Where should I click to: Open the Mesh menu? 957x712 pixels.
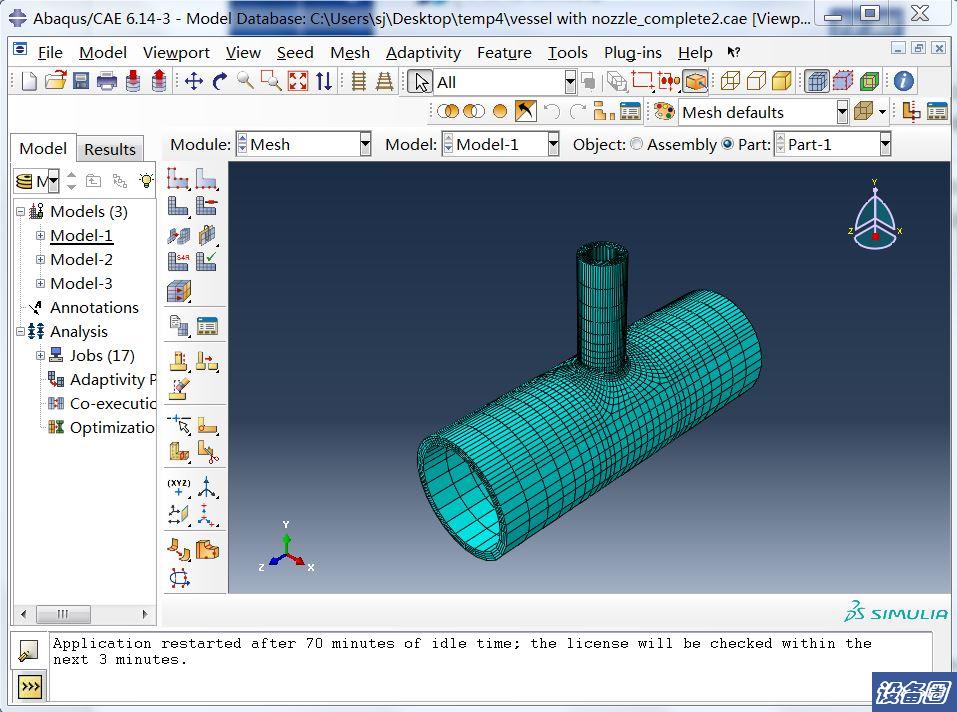(350, 53)
